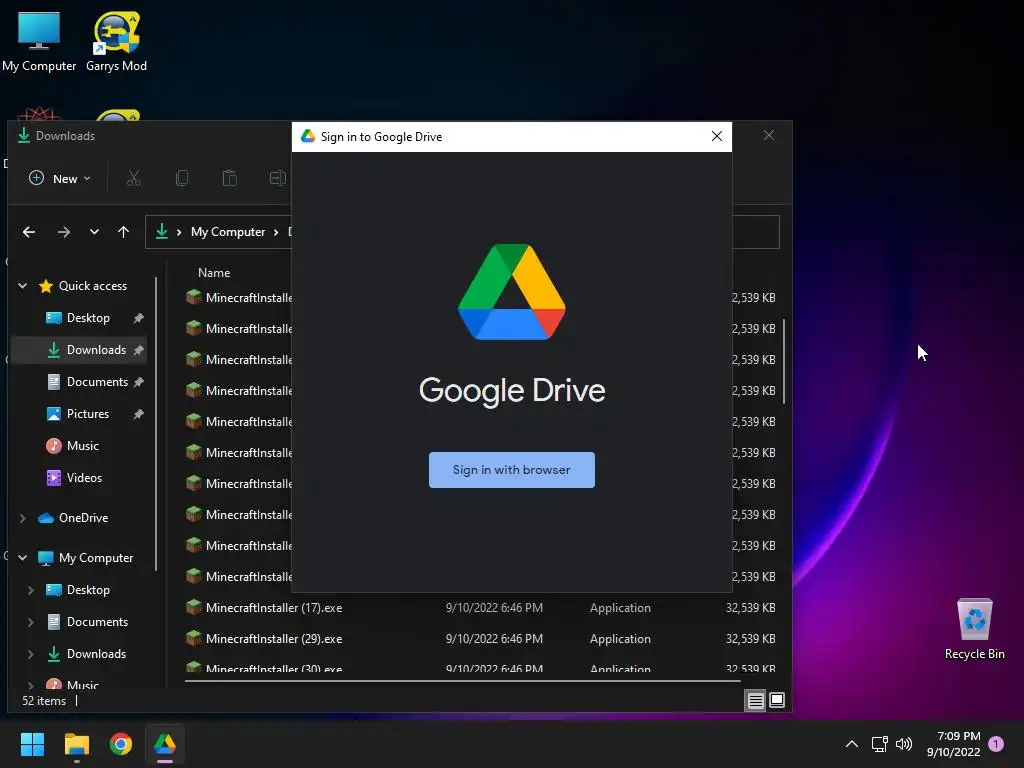Click the Copy icon in Explorer toolbar
1024x768 pixels.
[x=182, y=178]
